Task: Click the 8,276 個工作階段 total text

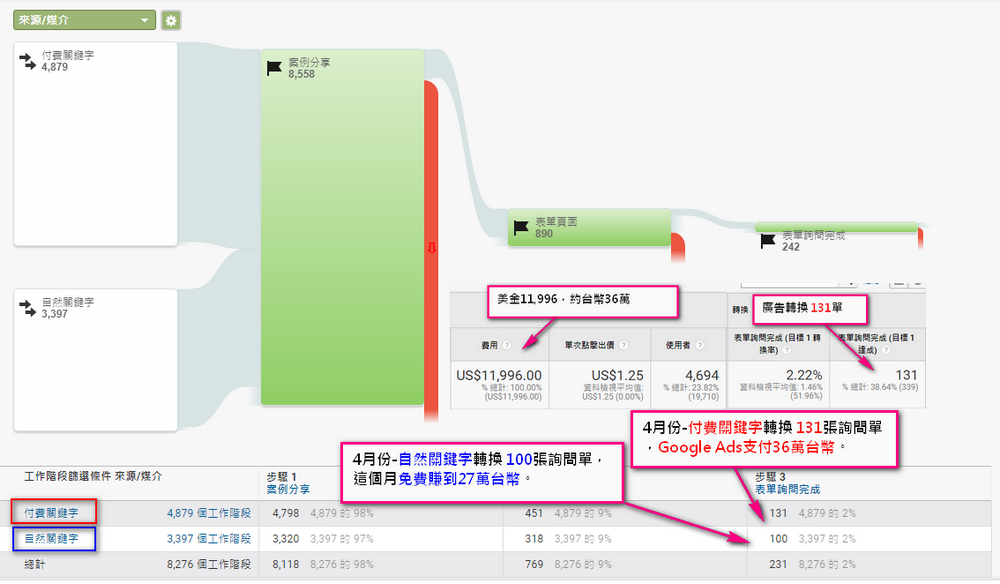Action: [209, 564]
